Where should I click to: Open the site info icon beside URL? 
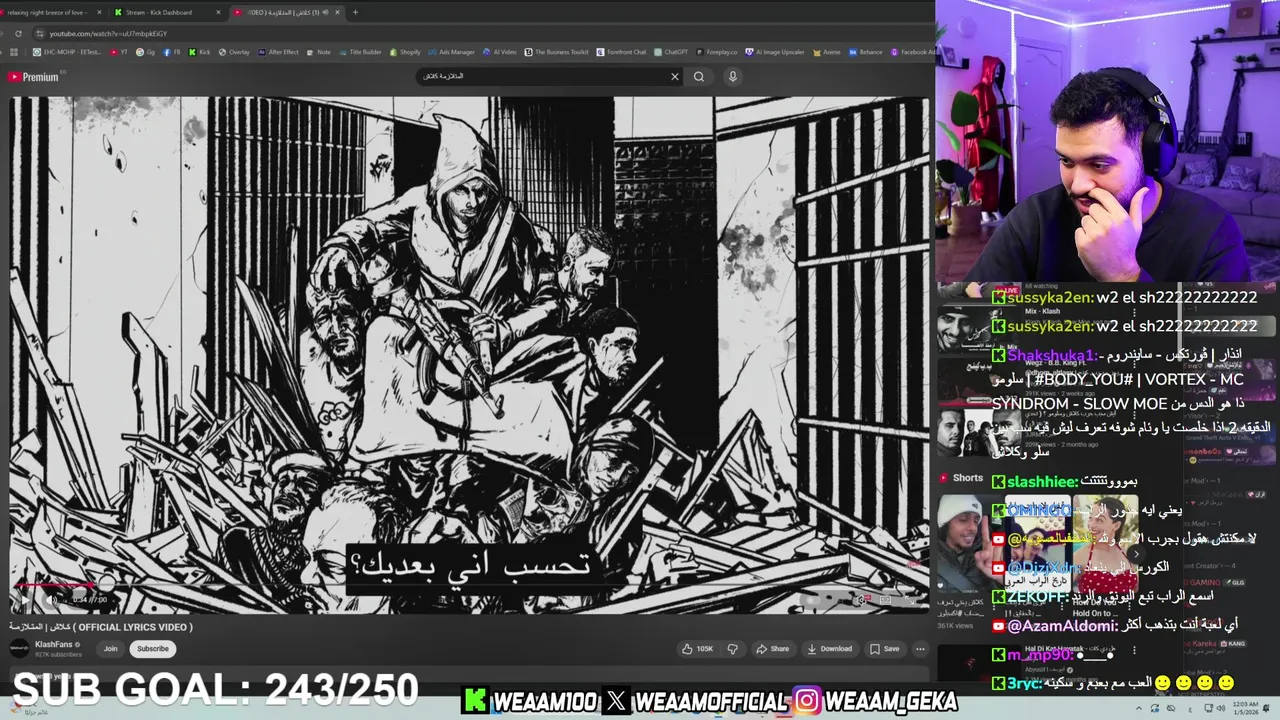tap(38, 33)
